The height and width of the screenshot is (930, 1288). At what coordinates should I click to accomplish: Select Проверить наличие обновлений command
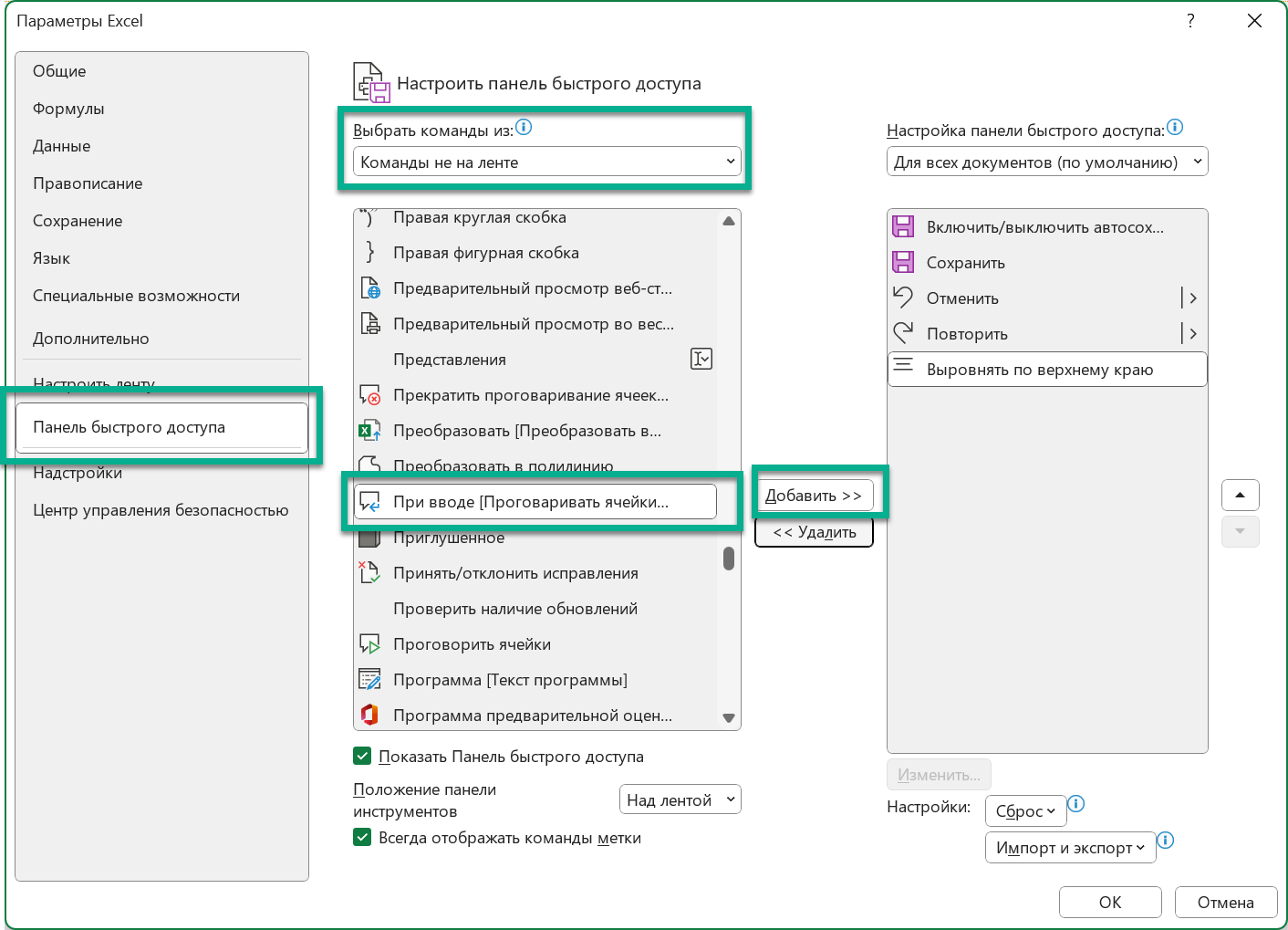point(515,609)
